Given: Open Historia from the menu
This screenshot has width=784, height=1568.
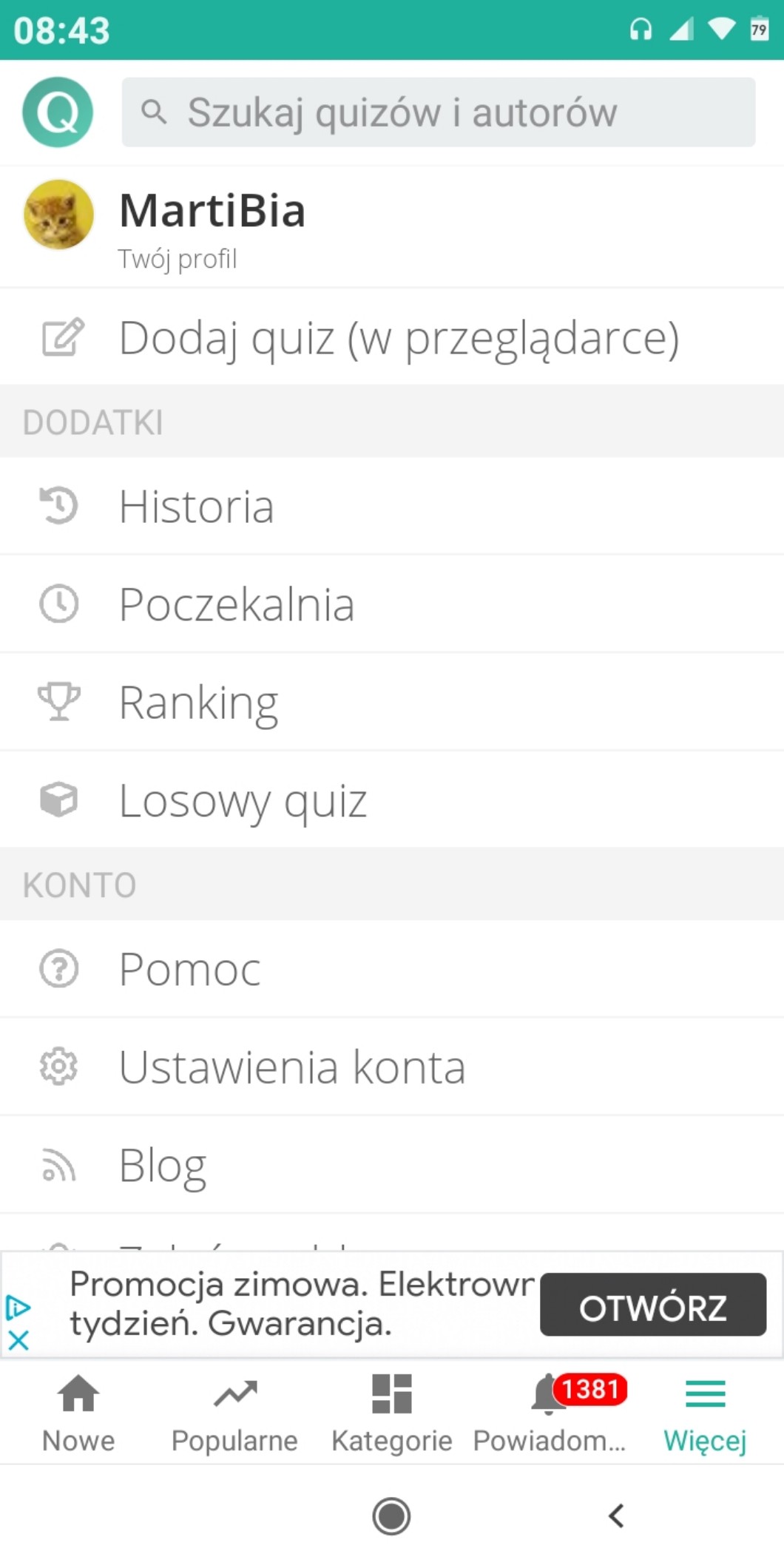Looking at the screenshot, I should (196, 507).
